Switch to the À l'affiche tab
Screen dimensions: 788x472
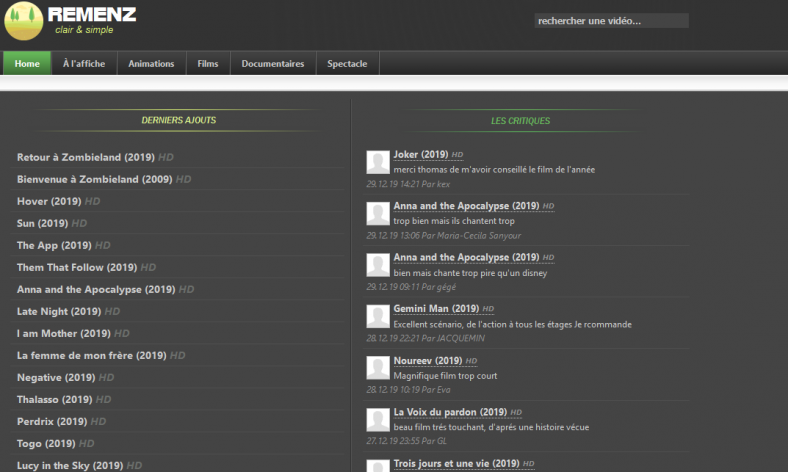(x=84, y=64)
